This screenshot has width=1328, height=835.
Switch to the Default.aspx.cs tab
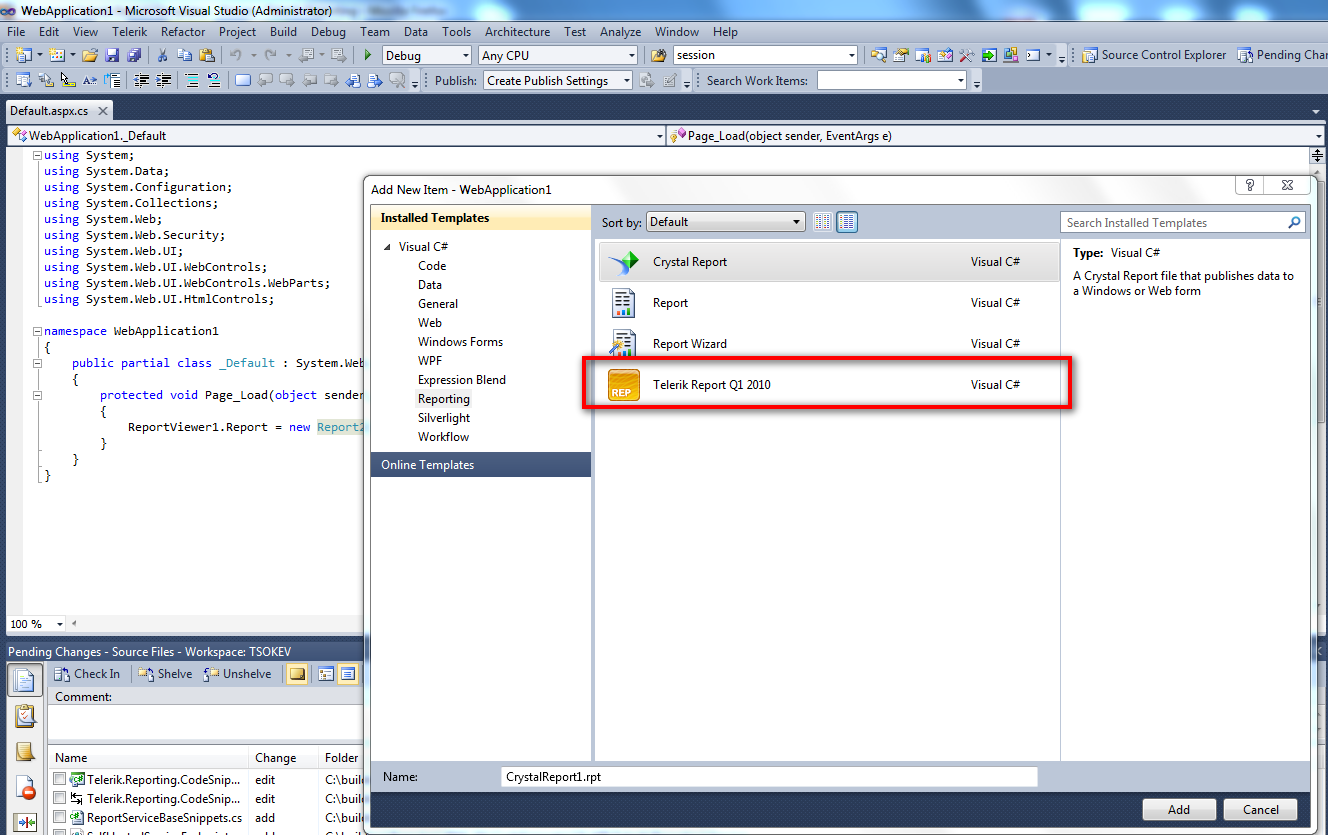tap(50, 111)
